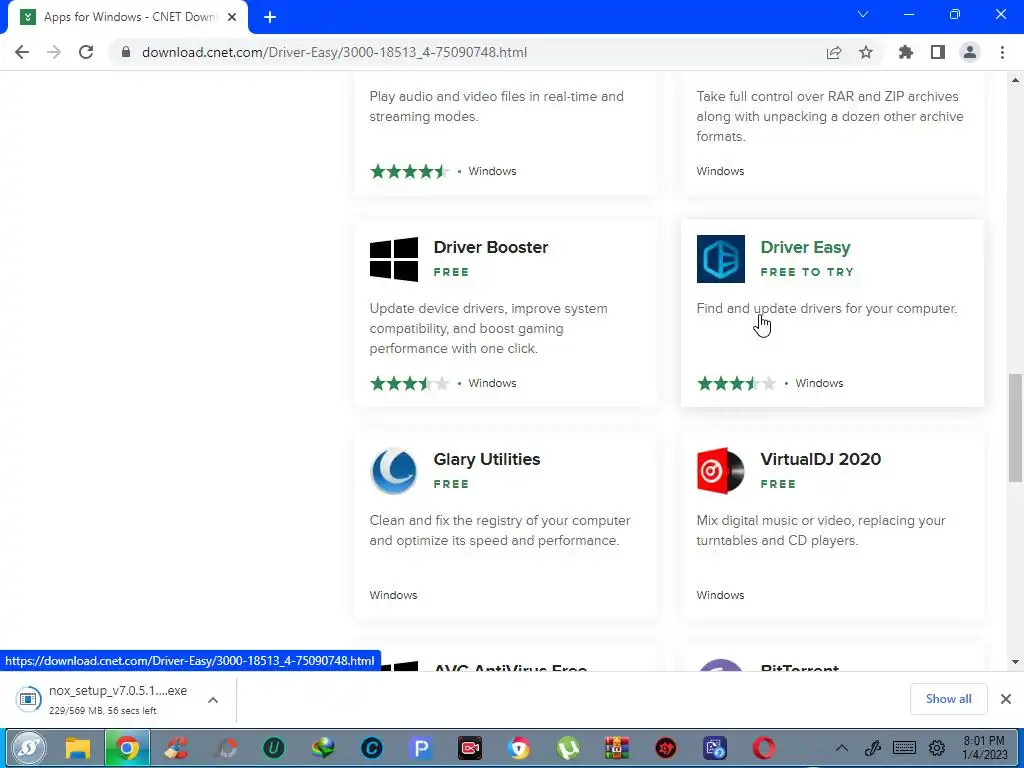Viewport: 1024px width, 768px height.
Task: Open the purple P app taskbar icon
Action: pos(421,748)
